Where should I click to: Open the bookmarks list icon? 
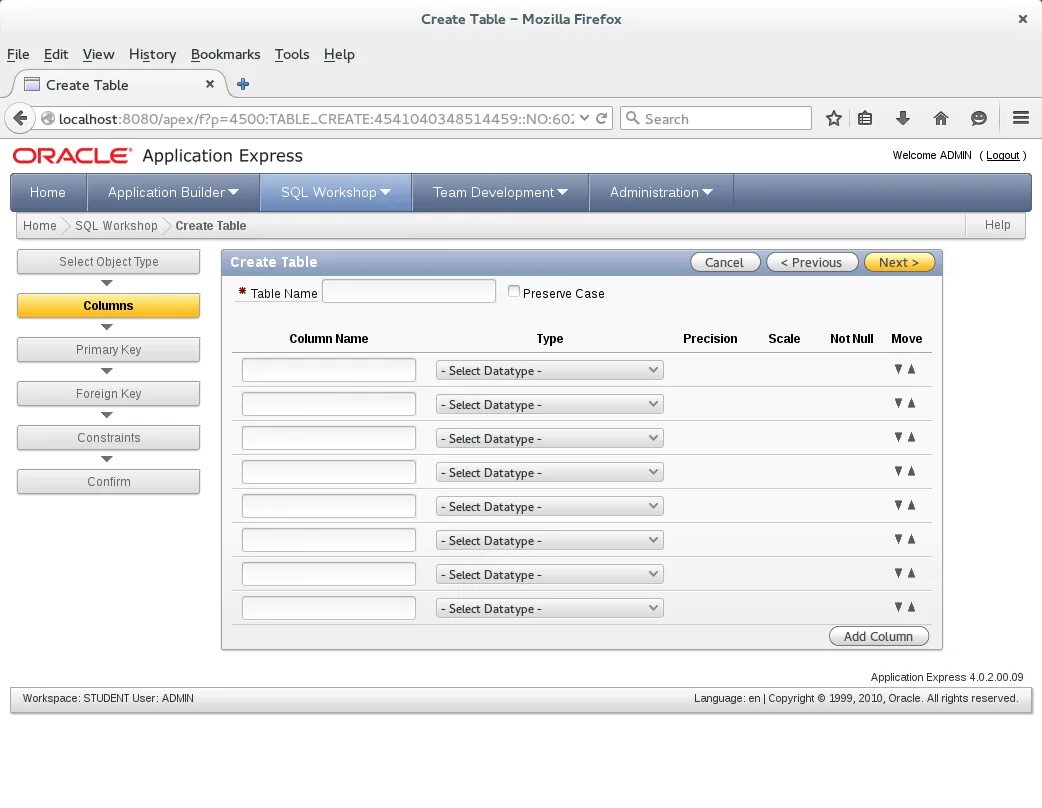pyautogui.click(x=865, y=118)
